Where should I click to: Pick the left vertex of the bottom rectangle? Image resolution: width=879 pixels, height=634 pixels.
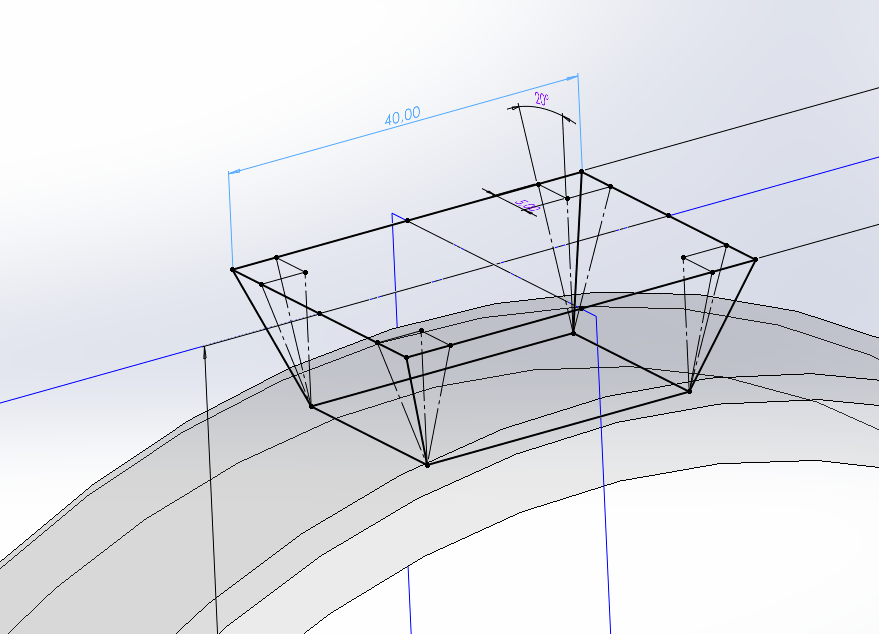click(311, 406)
